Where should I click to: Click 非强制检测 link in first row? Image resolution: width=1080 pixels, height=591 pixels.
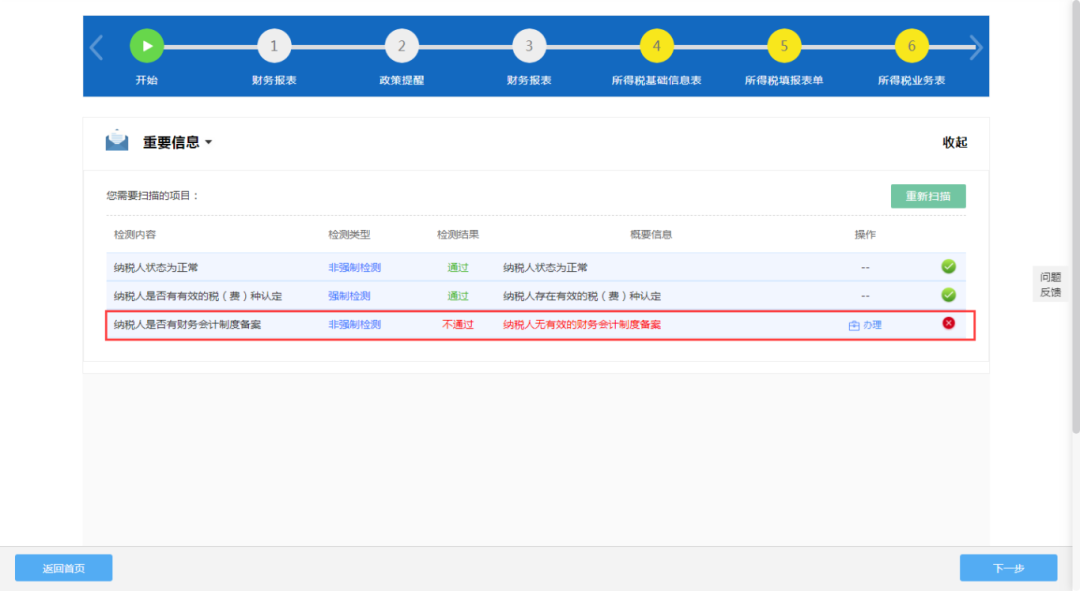click(x=354, y=268)
